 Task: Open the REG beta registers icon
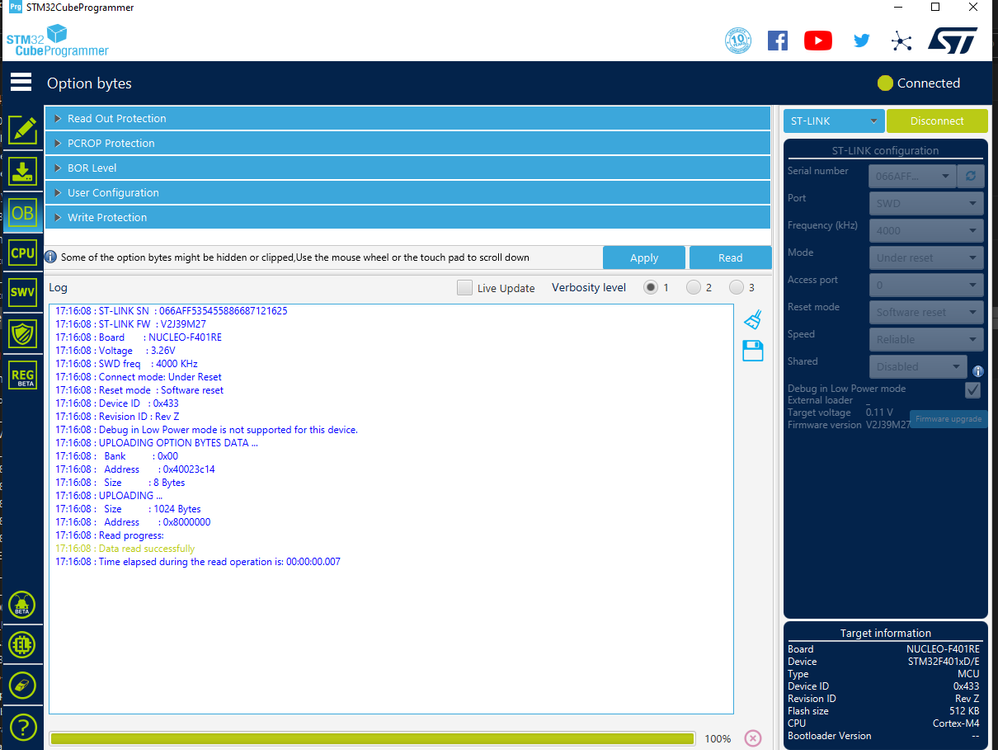23,376
